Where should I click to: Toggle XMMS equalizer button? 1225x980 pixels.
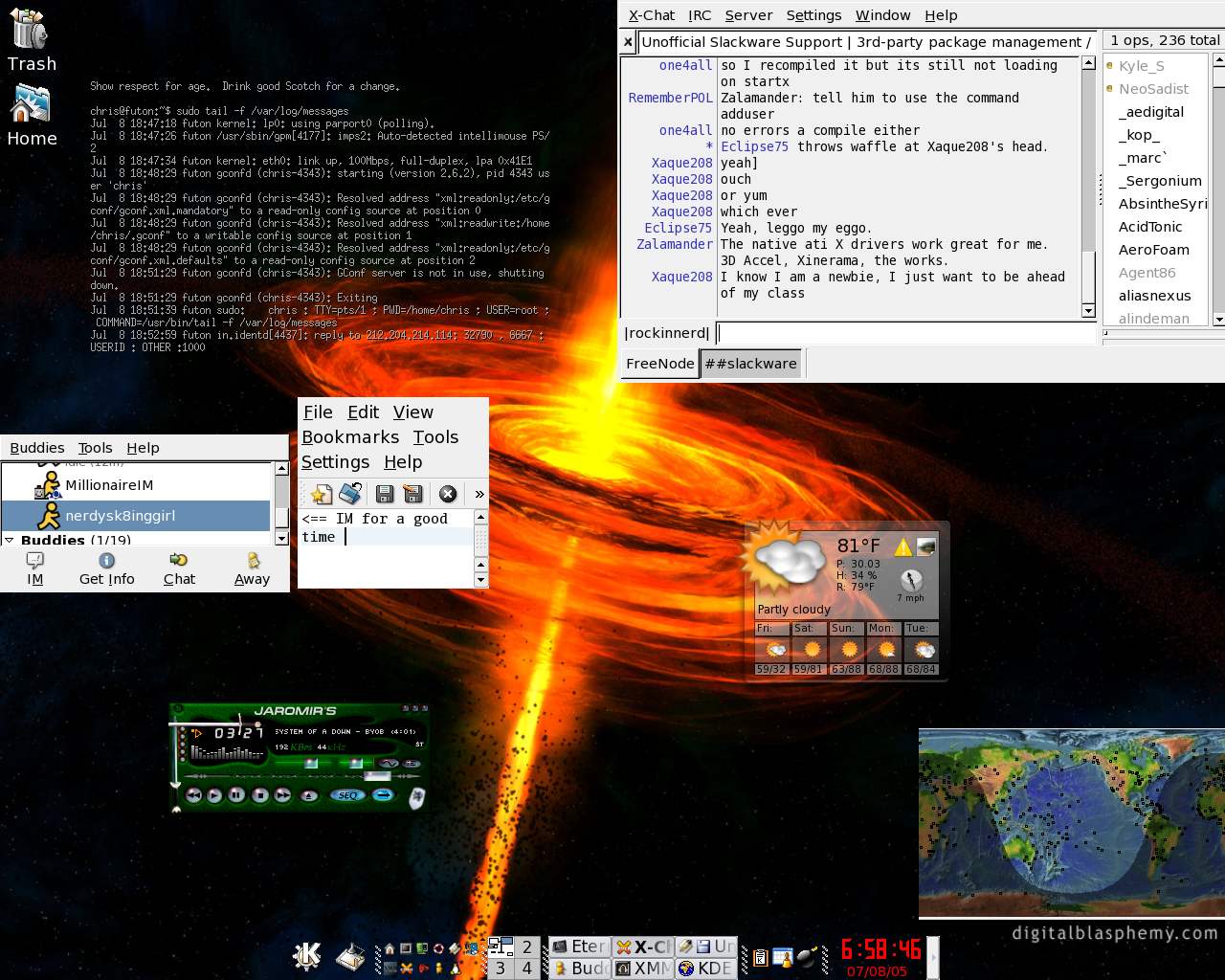(389, 764)
